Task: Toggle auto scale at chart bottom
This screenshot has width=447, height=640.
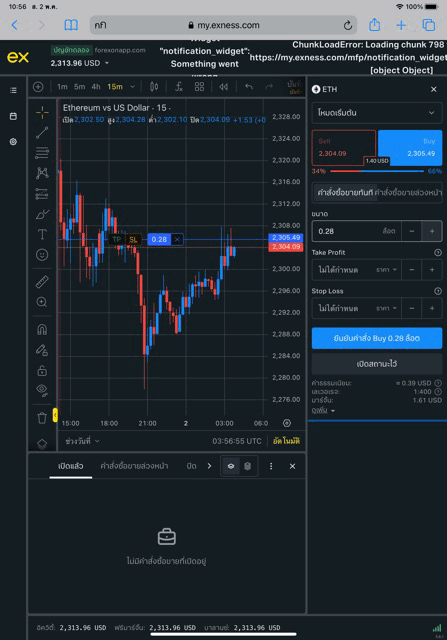Action: [286, 441]
